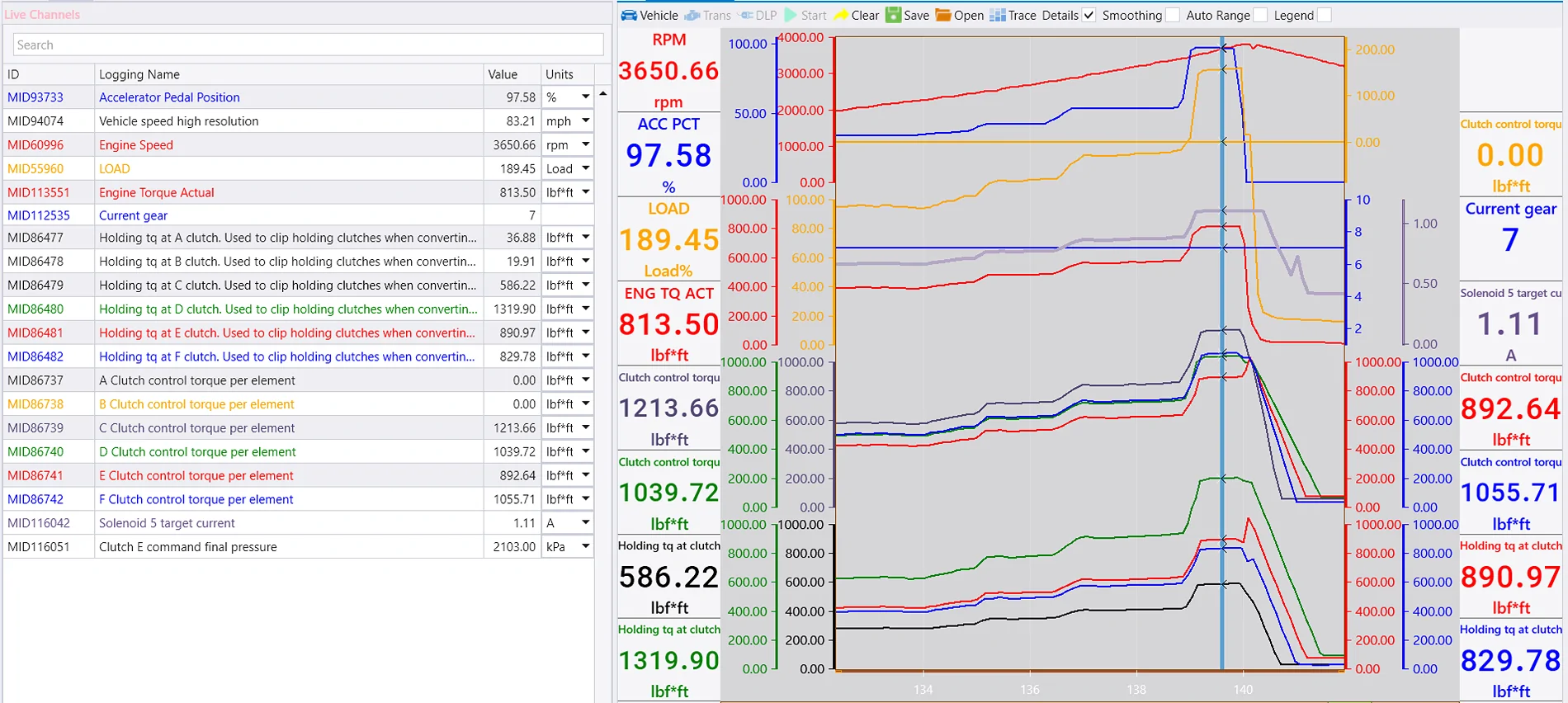
Task: Click the Value column header
Action: coord(512,74)
